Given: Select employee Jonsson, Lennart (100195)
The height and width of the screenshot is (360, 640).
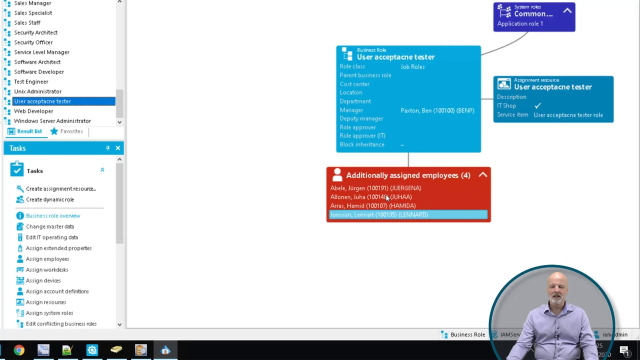Looking at the screenshot, I should 409,215.
